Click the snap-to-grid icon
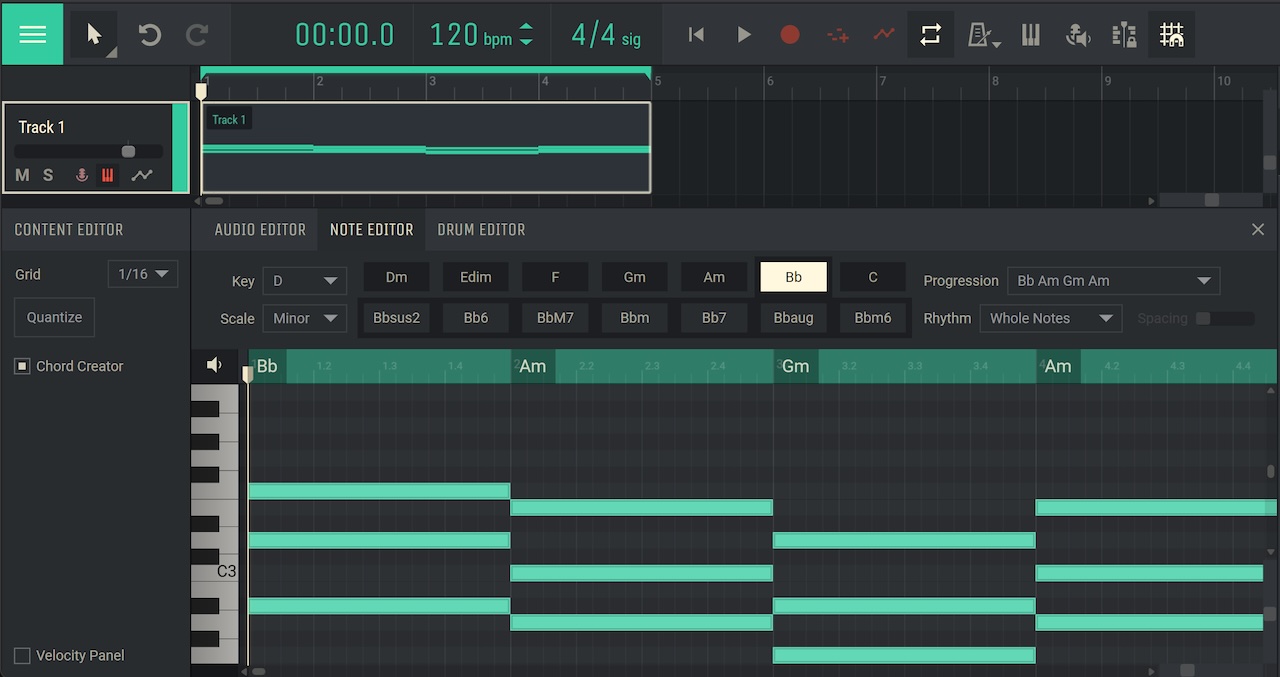 [x=1171, y=35]
